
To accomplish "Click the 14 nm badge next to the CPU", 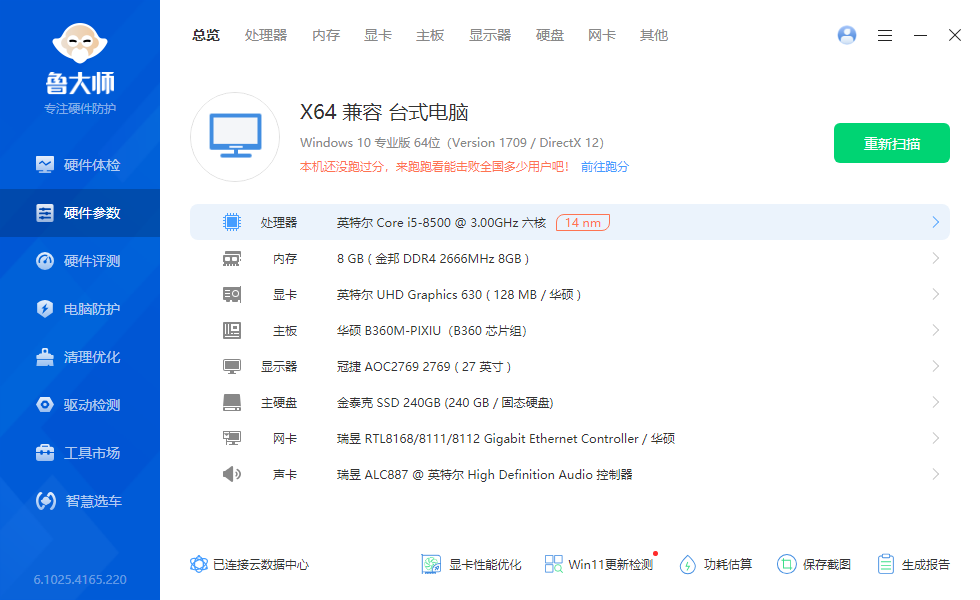I will [x=583, y=222].
